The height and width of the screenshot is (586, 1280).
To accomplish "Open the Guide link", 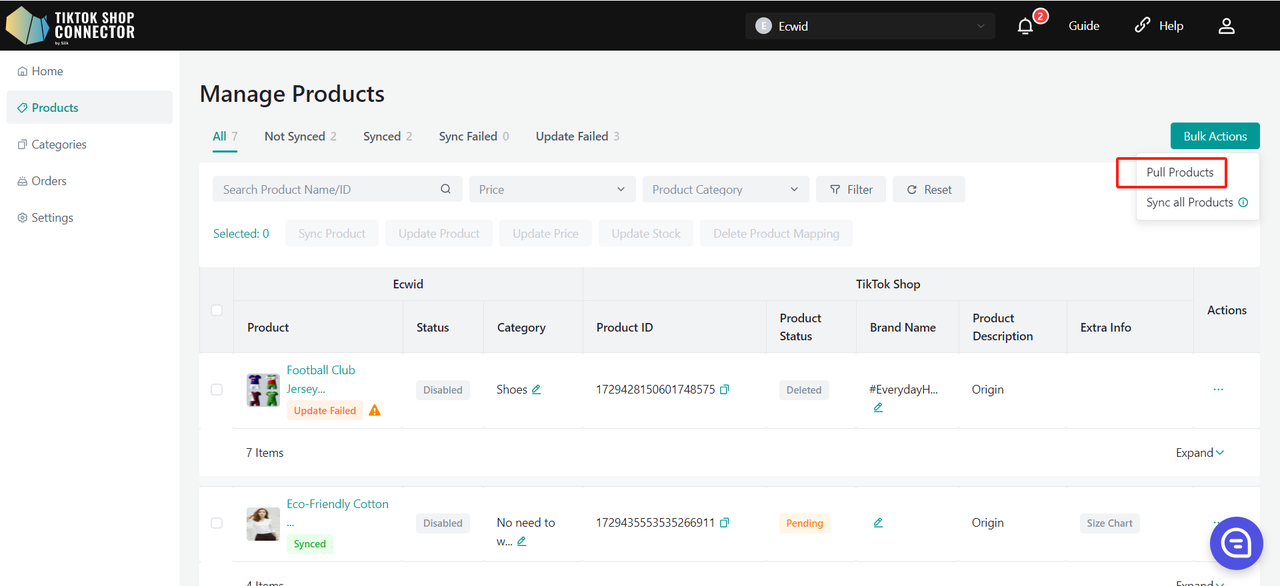I will [1084, 26].
